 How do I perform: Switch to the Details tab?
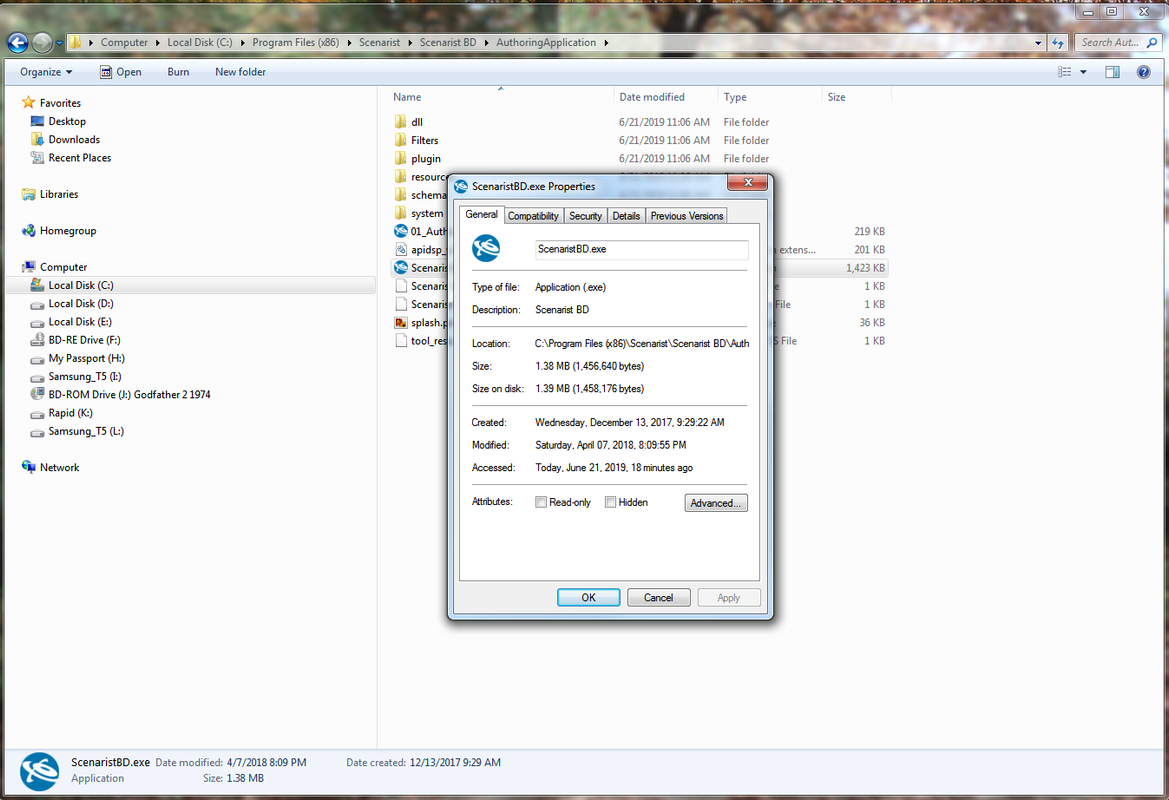pyautogui.click(x=626, y=215)
